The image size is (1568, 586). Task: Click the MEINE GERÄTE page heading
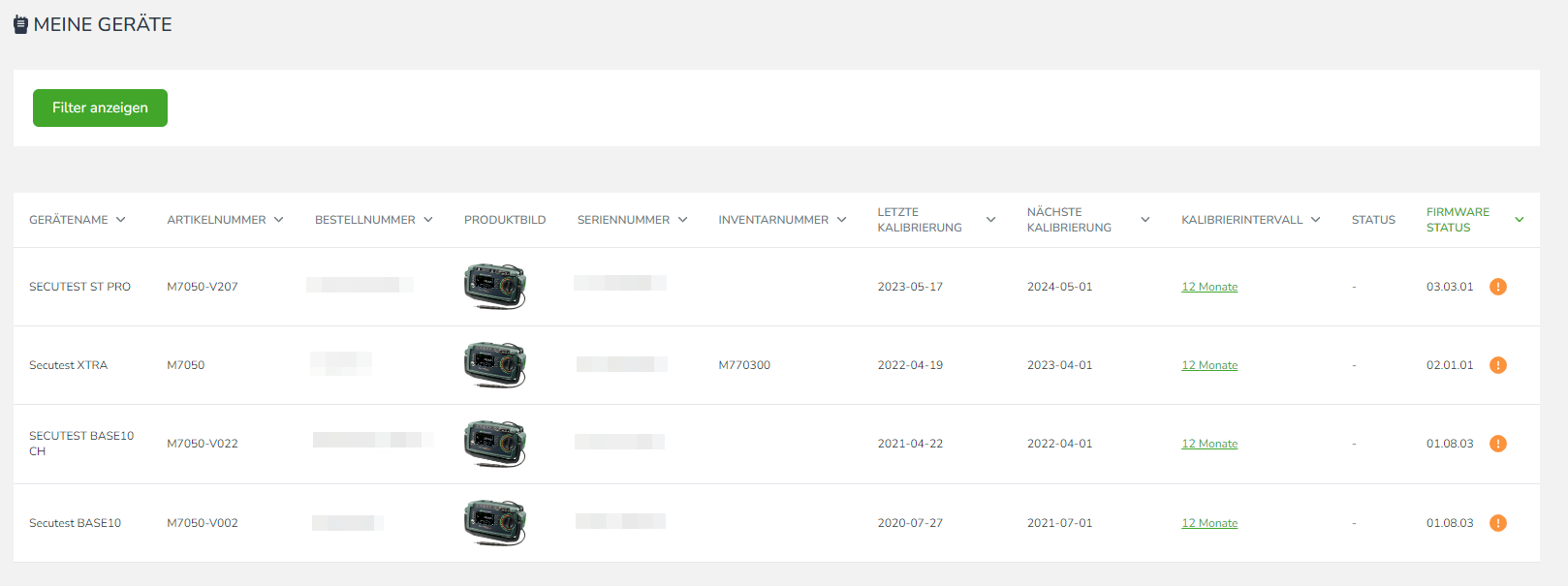[x=103, y=24]
